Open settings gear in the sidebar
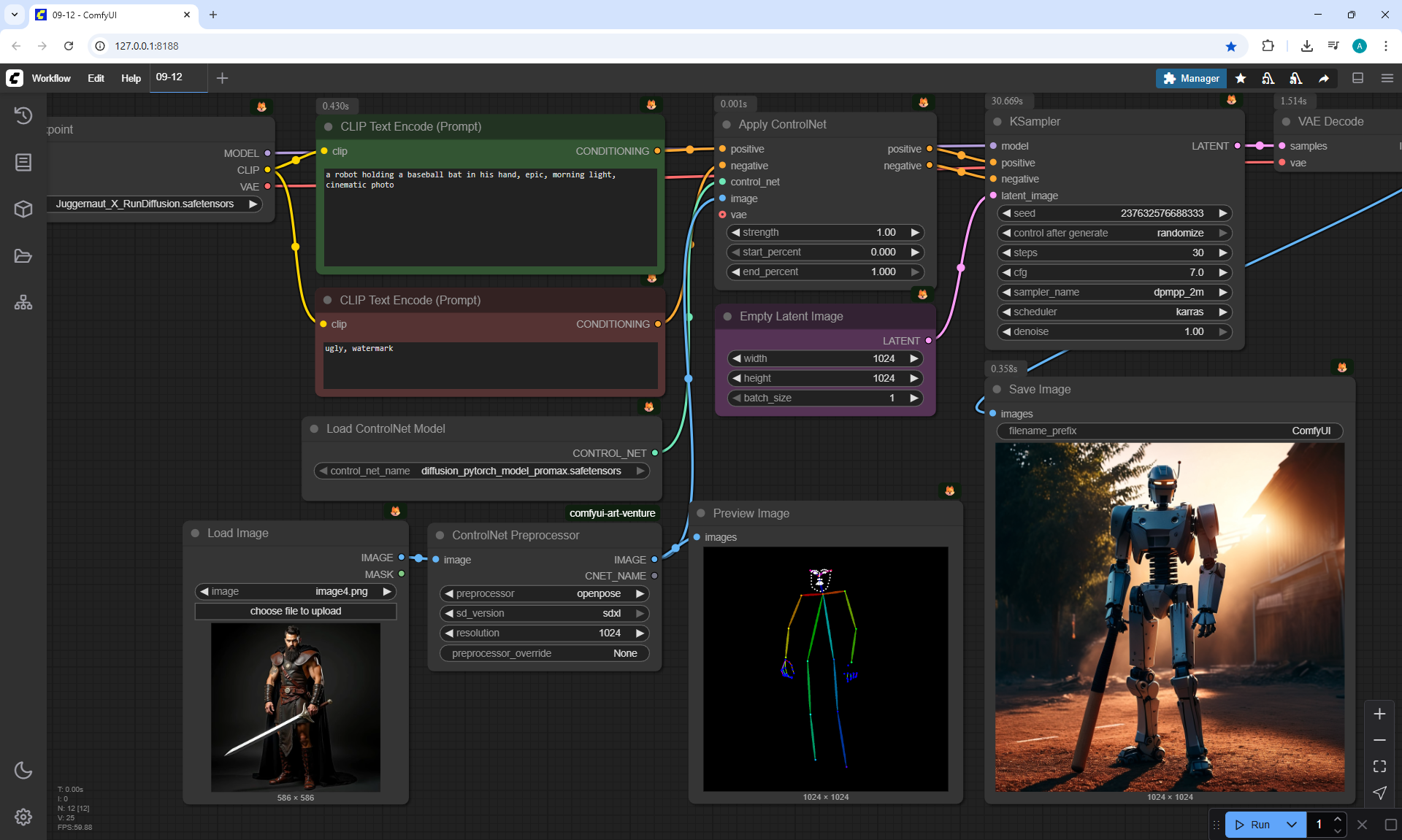This screenshot has height=840, width=1402. 23,817
